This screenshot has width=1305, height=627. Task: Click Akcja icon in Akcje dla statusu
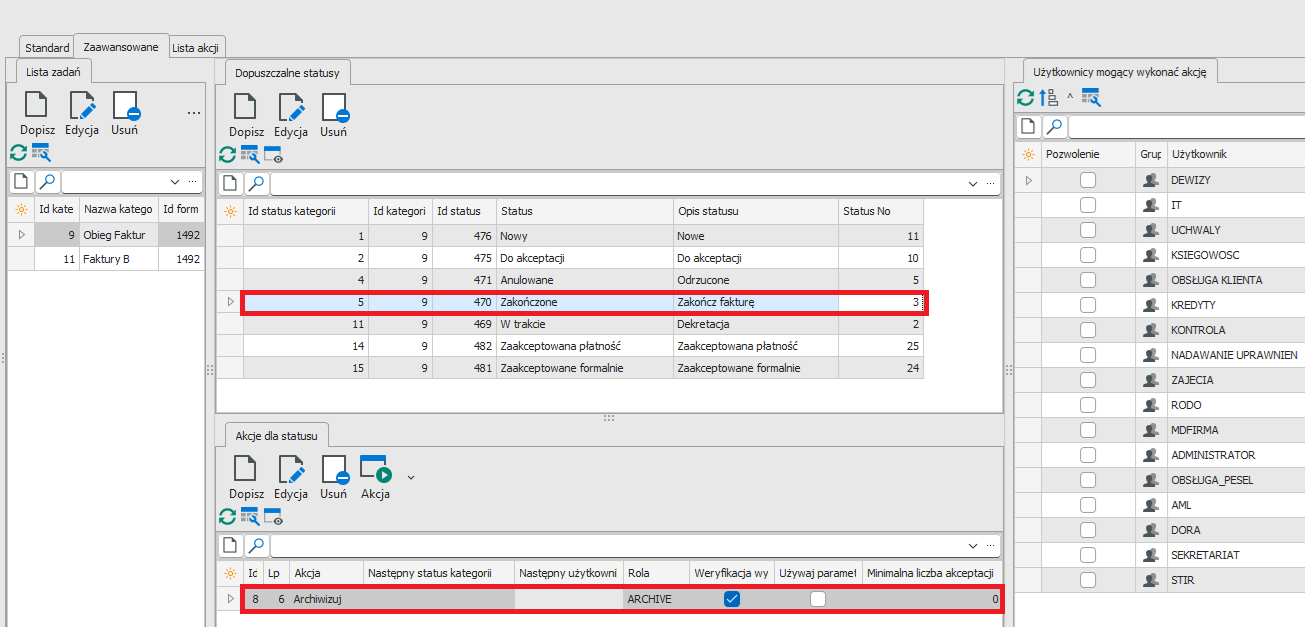(375, 471)
